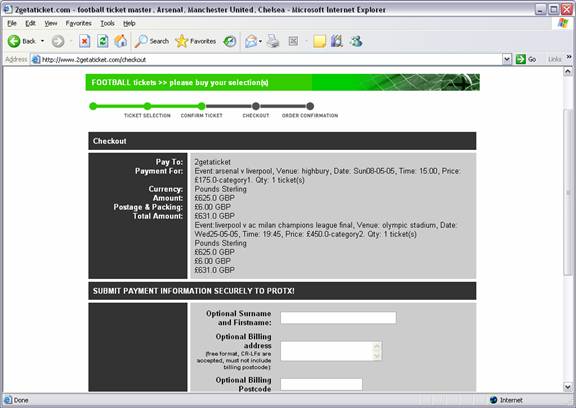576x408 pixels.
Task: Open the View menu
Action: (x=51, y=23)
